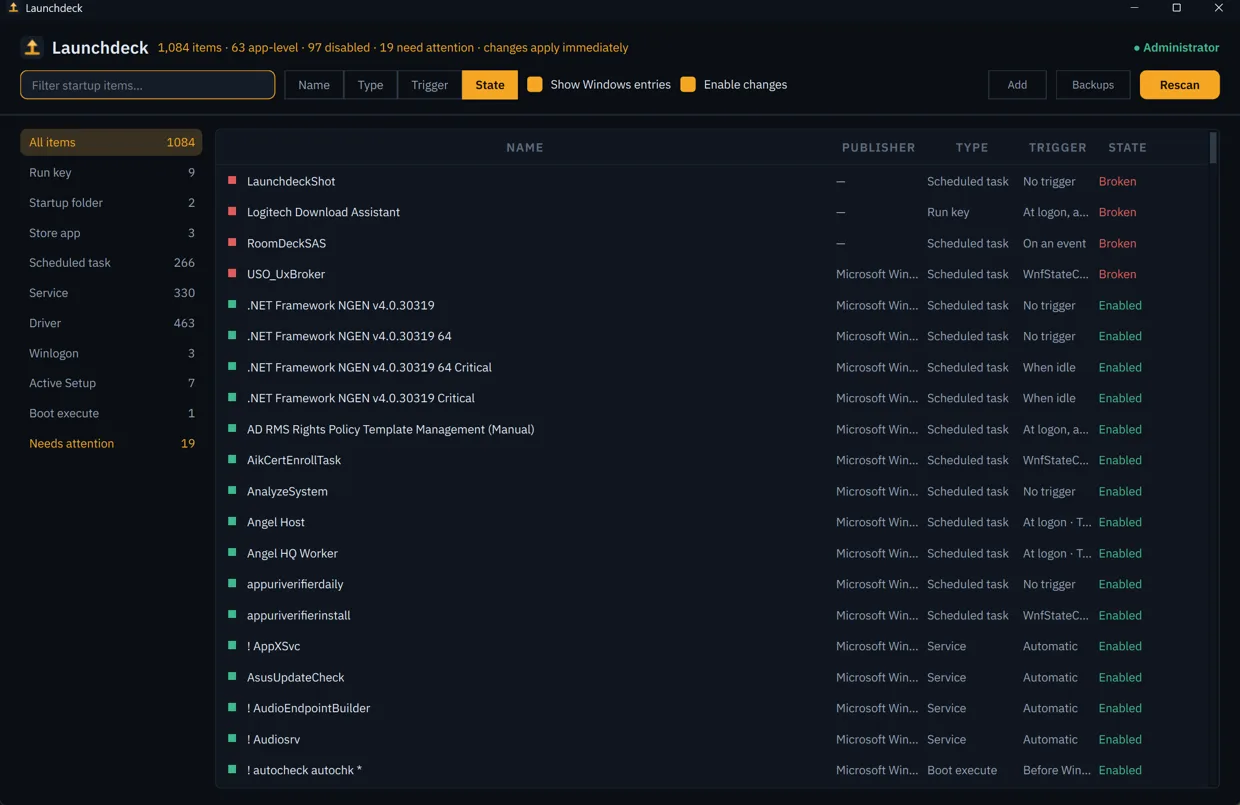Show the Needs attention items
The height and width of the screenshot is (805, 1240).
[x=111, y=443]
